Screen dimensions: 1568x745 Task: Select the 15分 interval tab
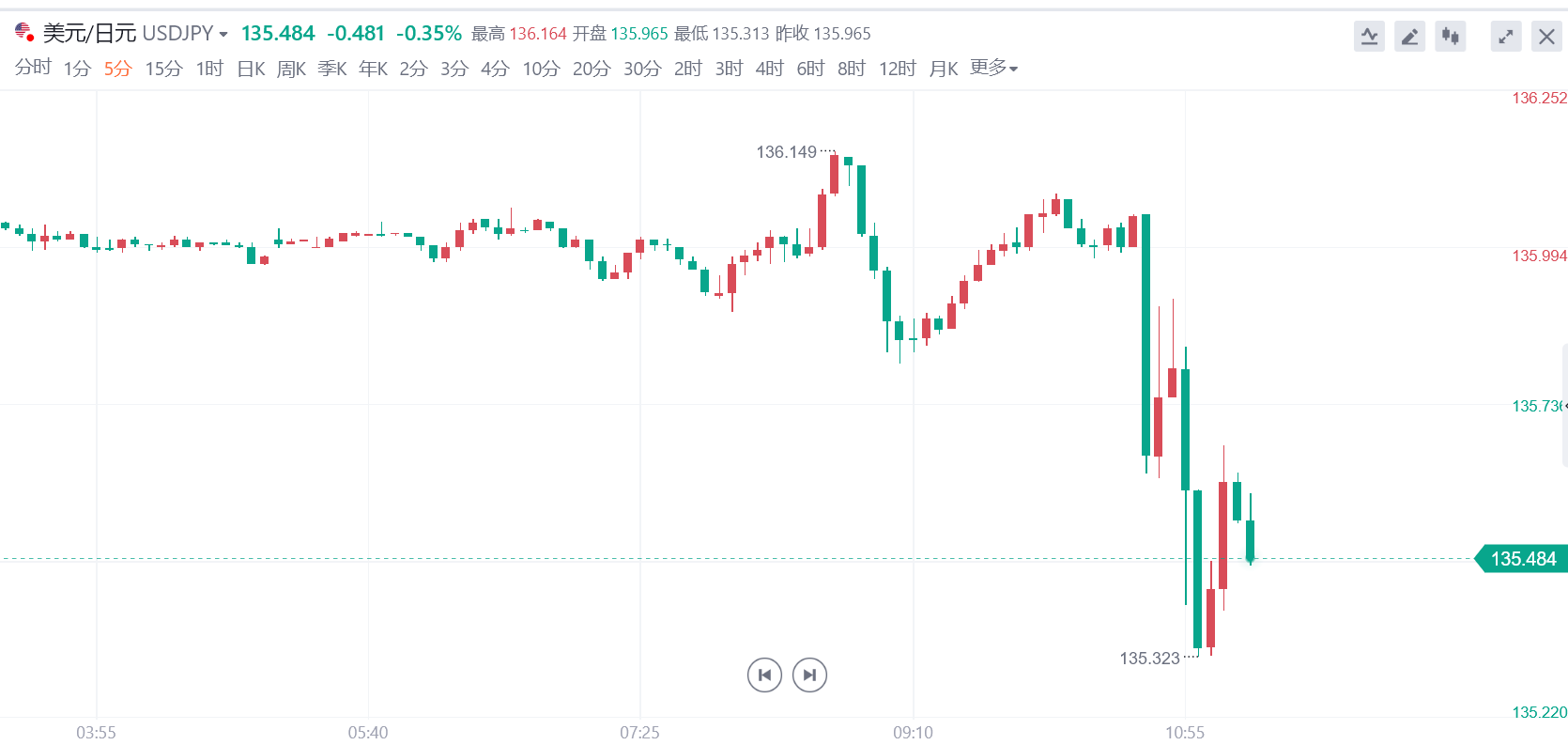coord(163,69)
